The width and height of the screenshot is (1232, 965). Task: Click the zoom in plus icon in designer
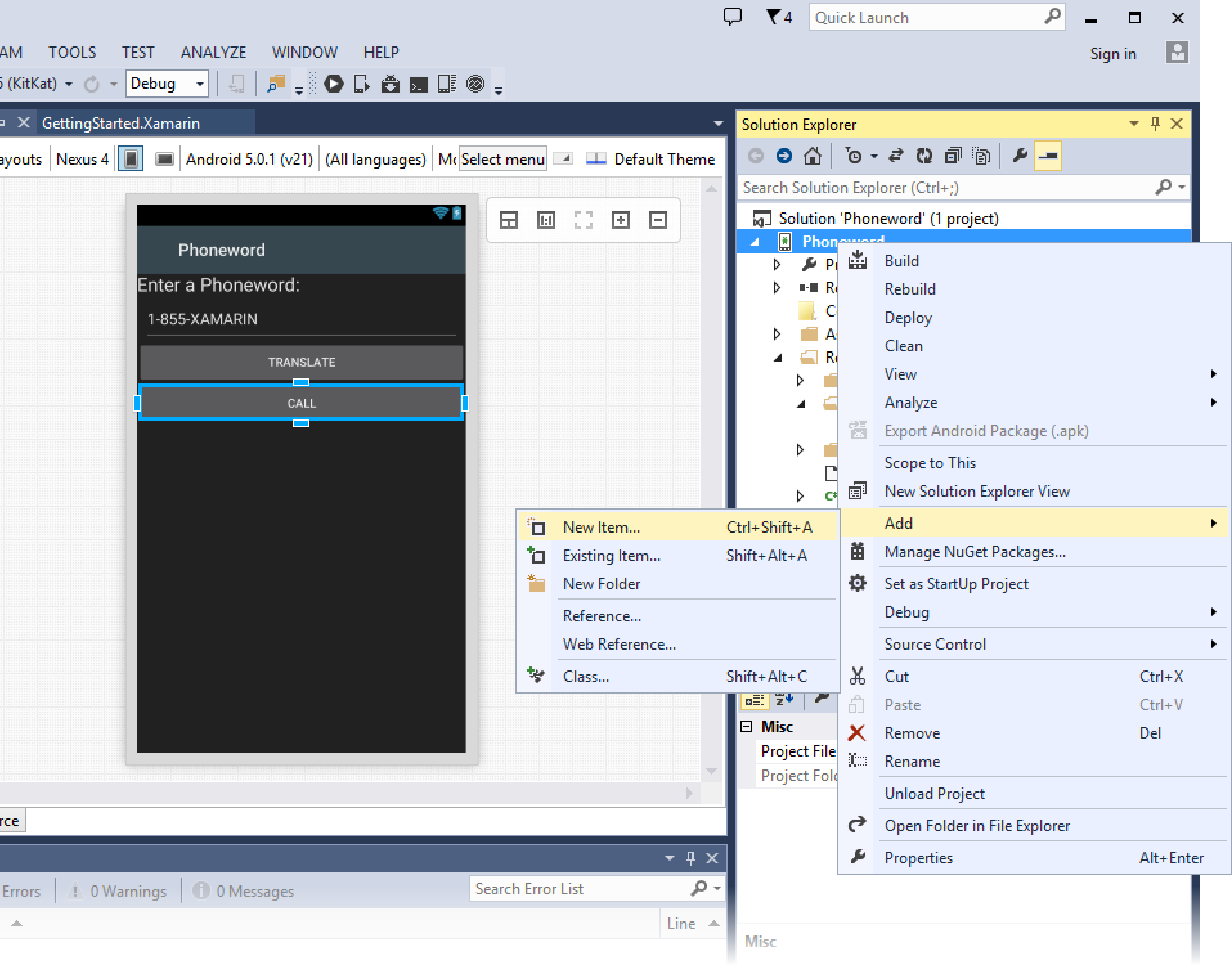tap(621, 220)
